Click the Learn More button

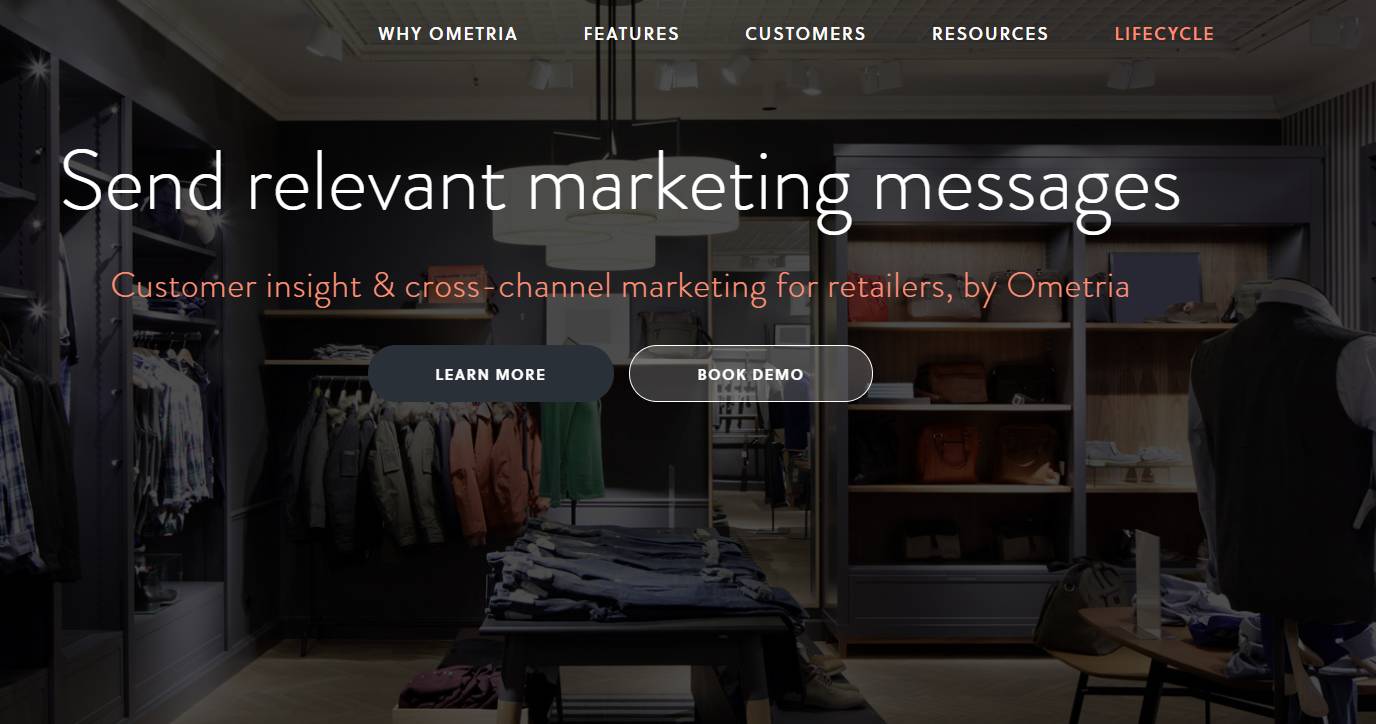(491, 374)
